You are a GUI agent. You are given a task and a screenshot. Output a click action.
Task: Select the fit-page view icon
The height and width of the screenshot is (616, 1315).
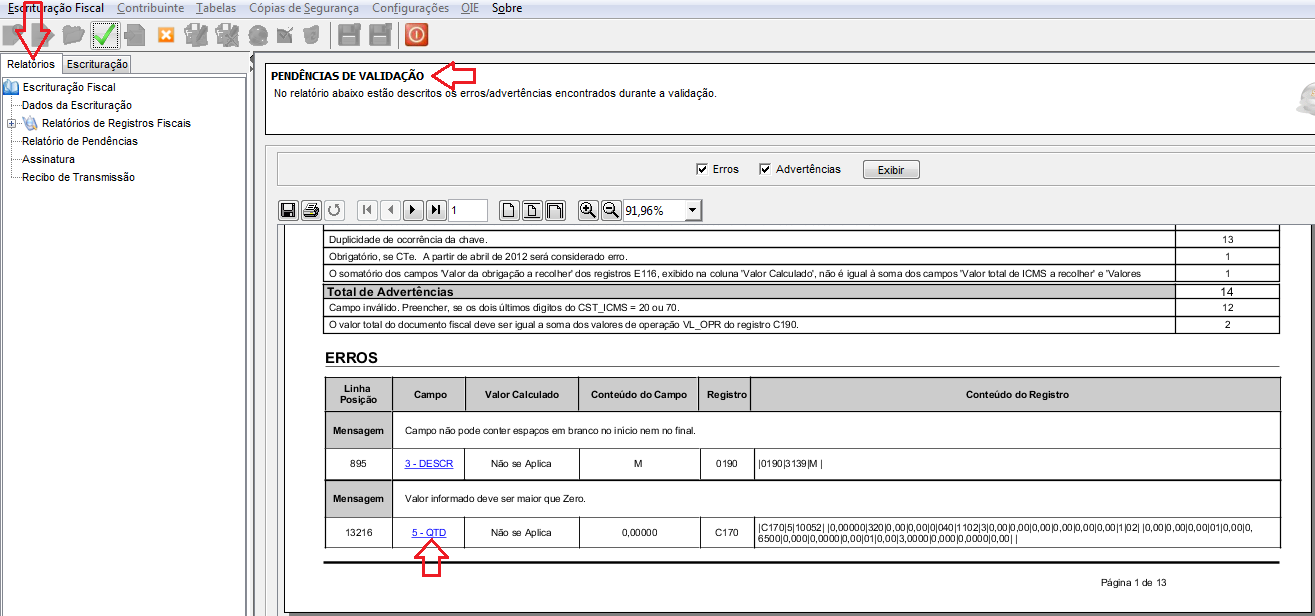tap(533, 210)
